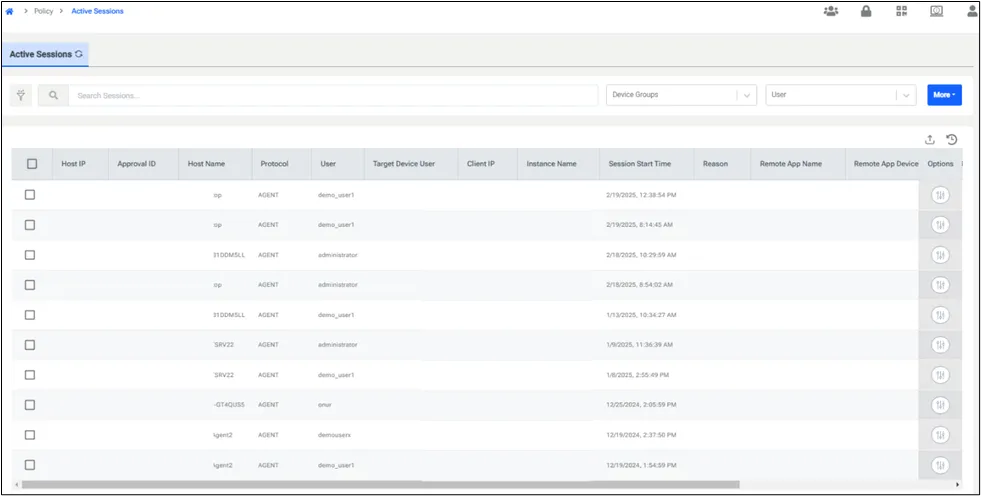The image size is (981, 496).
Task: Check the session row from 2/19/2025, 8:14:45 AM
Action: [29, 225]
